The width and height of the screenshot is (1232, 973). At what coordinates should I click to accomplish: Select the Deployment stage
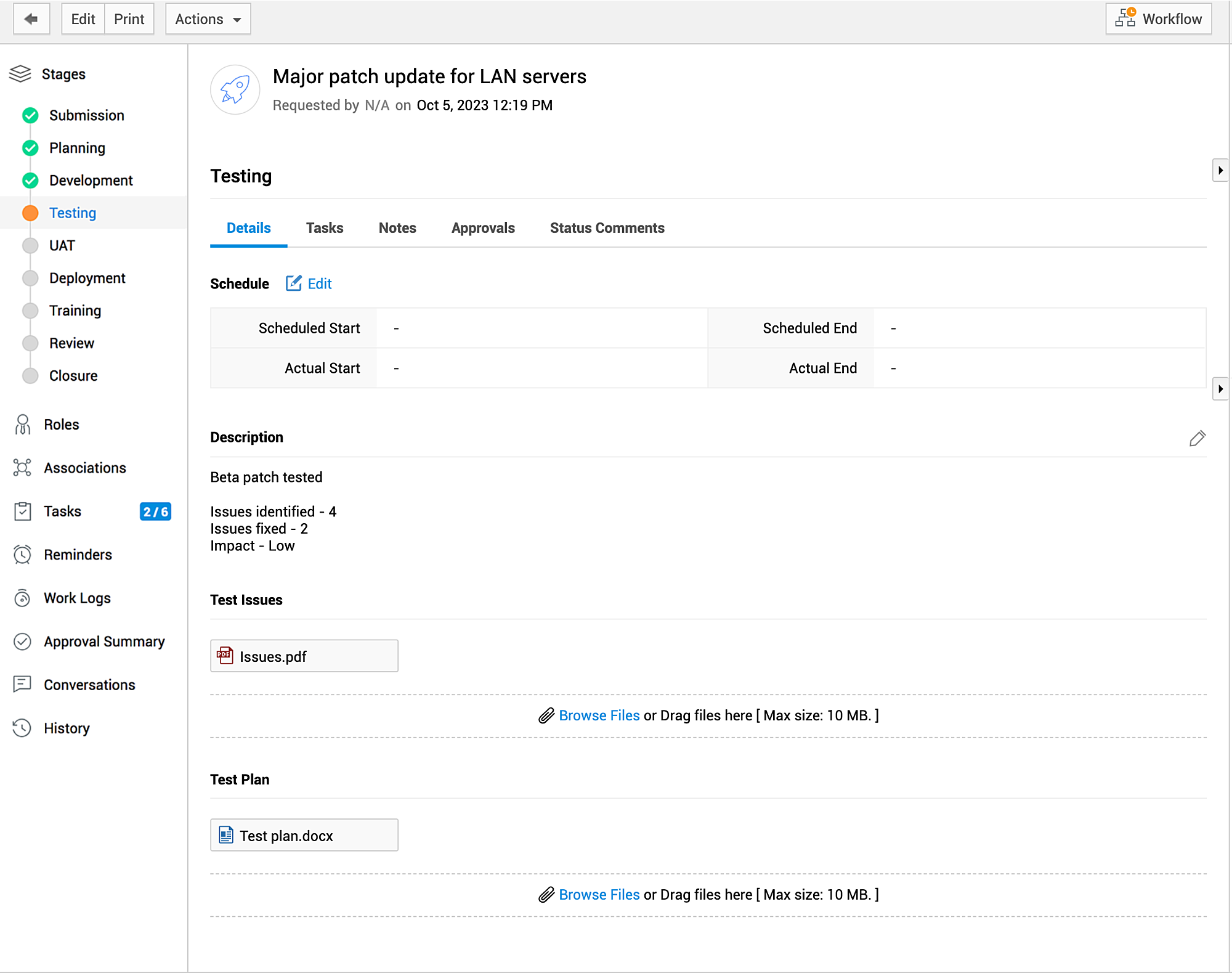click(87, 278)
